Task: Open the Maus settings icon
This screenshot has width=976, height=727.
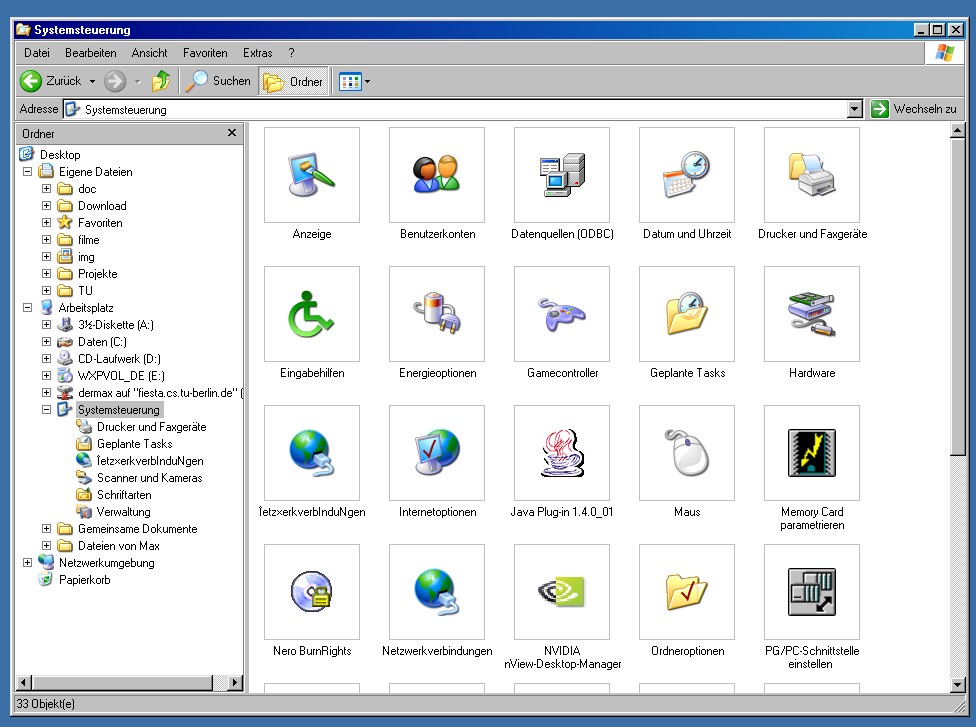Action: [x=686, y=453]
